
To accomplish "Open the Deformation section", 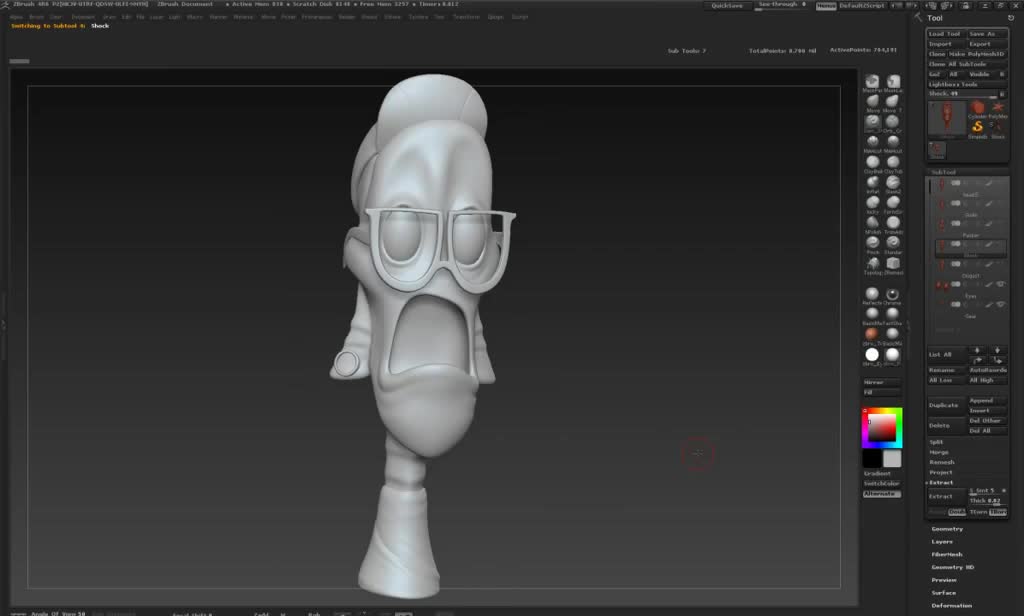I will coord(952,606).
